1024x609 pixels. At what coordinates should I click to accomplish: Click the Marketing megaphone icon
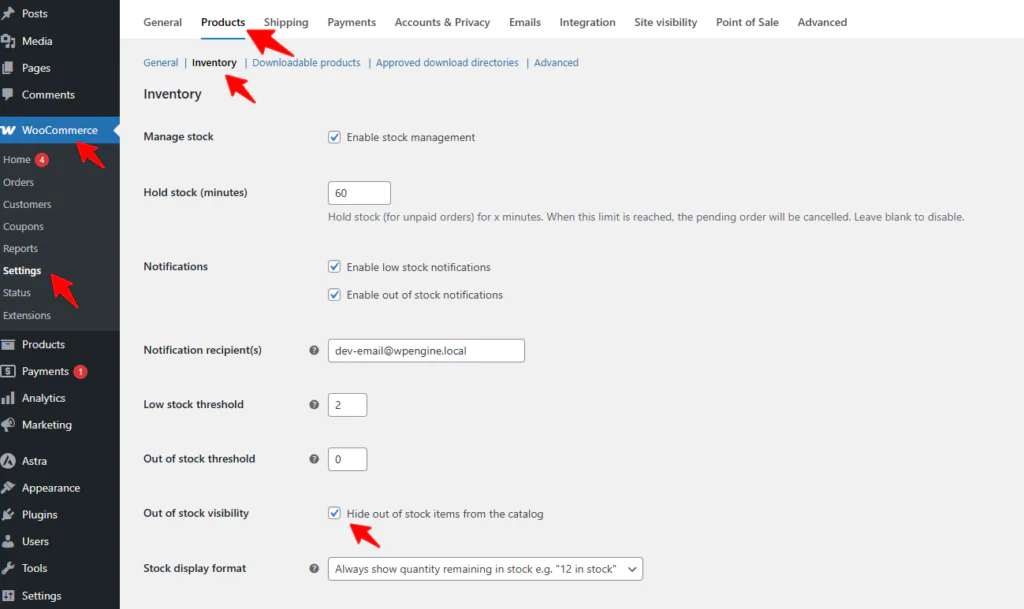pos(9,425)
